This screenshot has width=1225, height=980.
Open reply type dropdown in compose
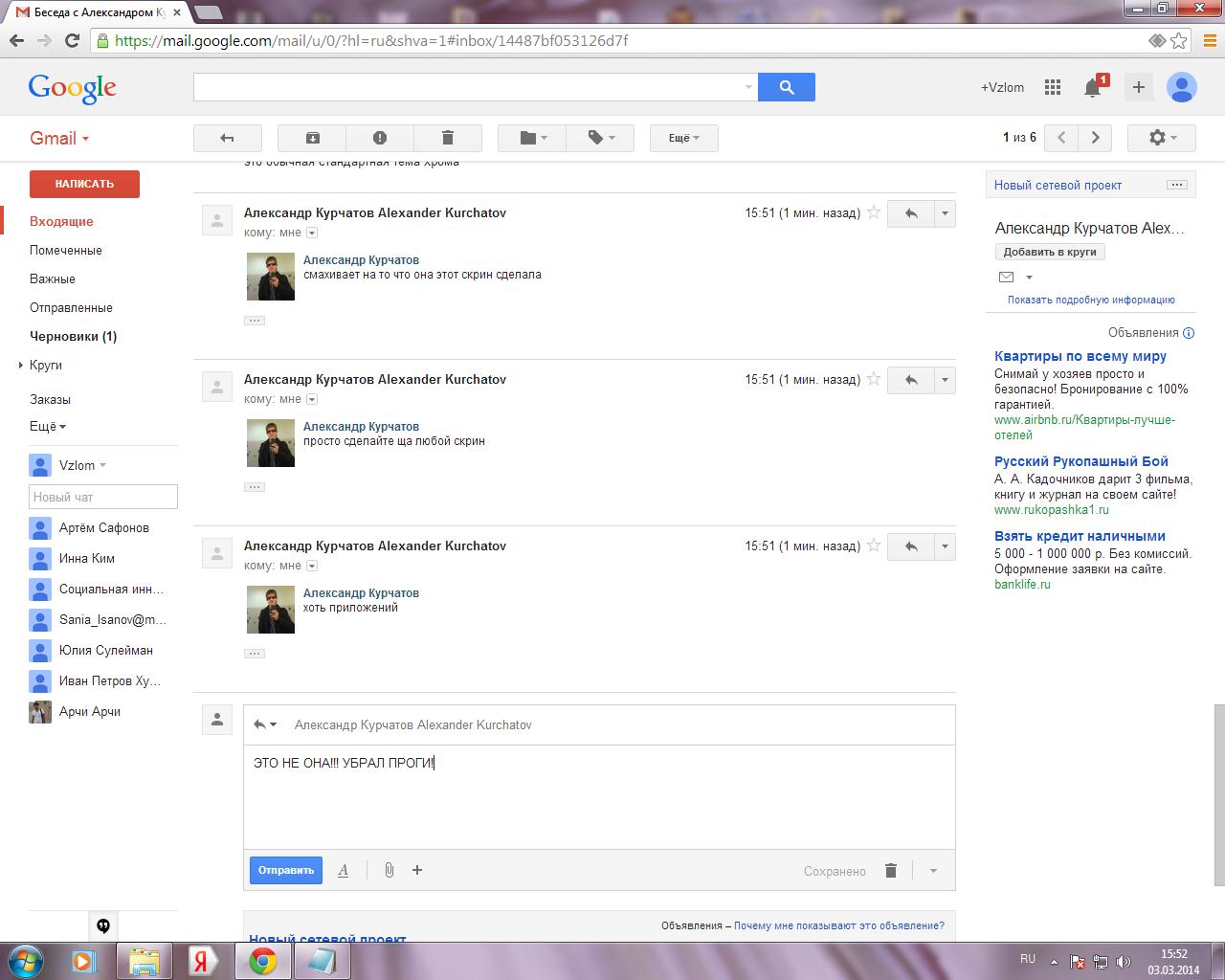(x=265, y=724)
